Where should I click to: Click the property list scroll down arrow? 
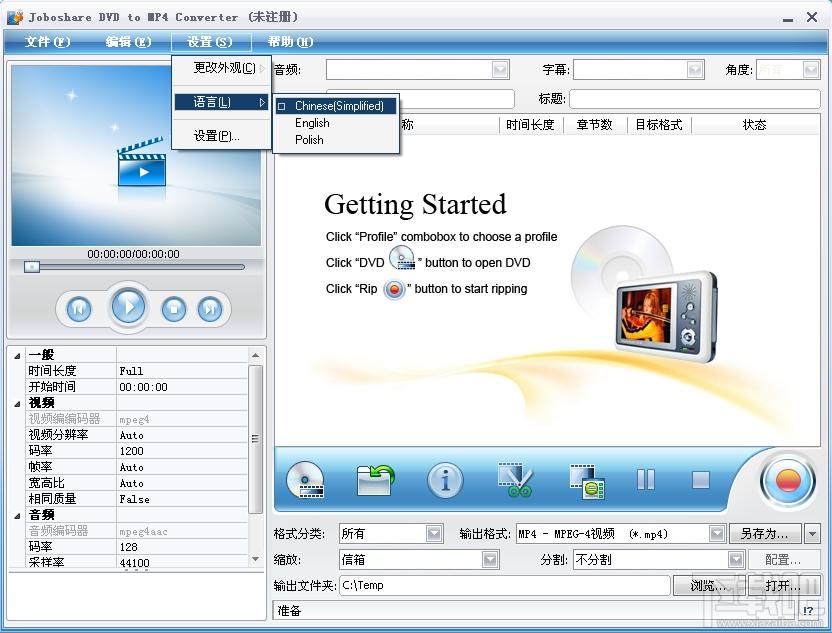(255, 559)
